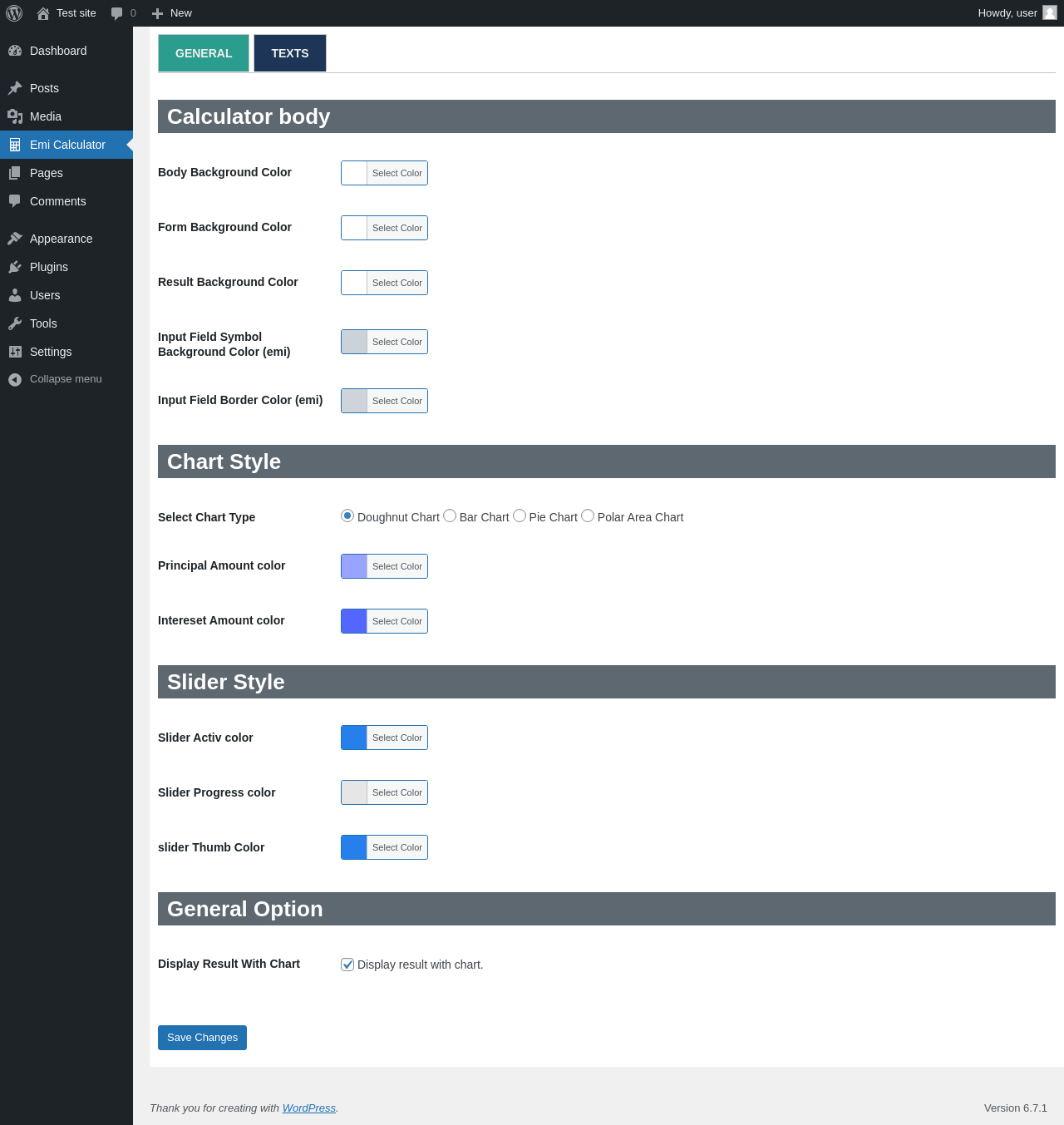Click the Plugins plug icon
This screenshot has height=1125, width=1064.
point(15,267)
